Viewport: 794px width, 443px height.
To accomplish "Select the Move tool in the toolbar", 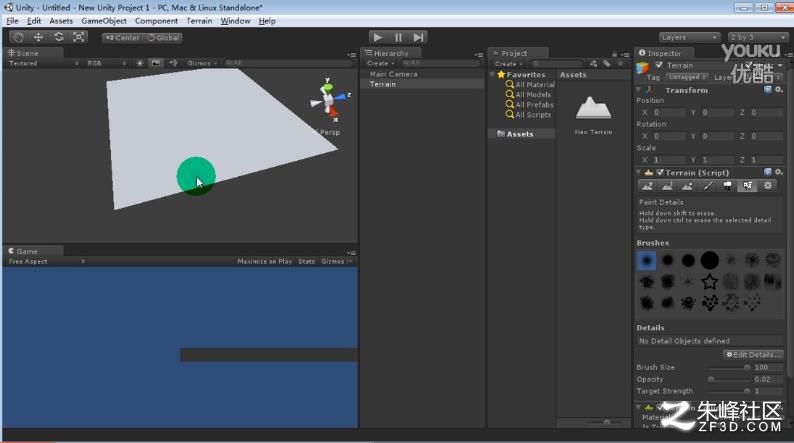I will point(38,37).
